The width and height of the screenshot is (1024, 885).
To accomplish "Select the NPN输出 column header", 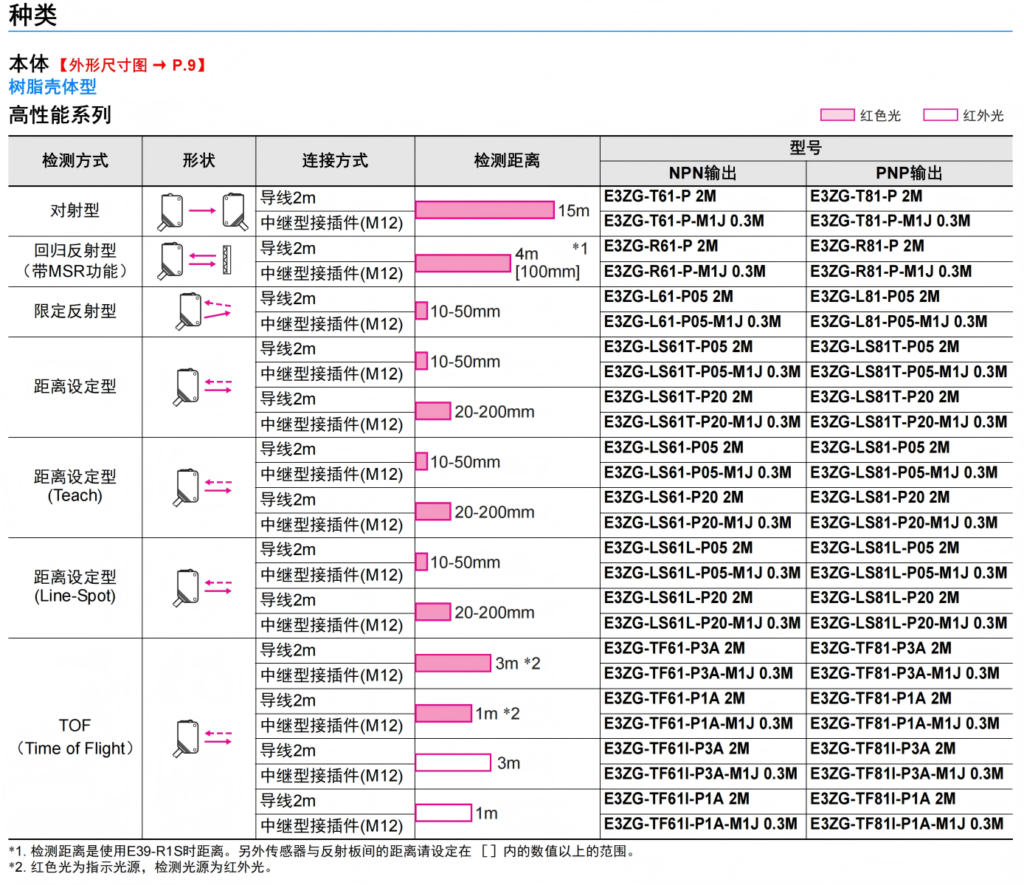I will (x=703, y=172).
